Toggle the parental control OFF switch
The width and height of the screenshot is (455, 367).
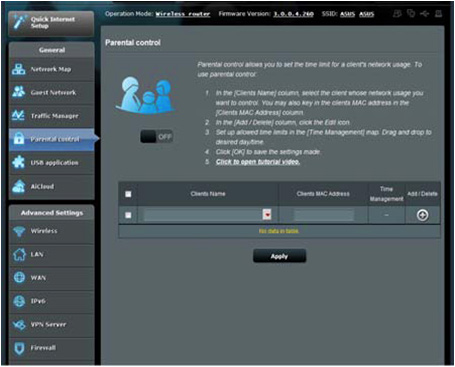[156, 137]
